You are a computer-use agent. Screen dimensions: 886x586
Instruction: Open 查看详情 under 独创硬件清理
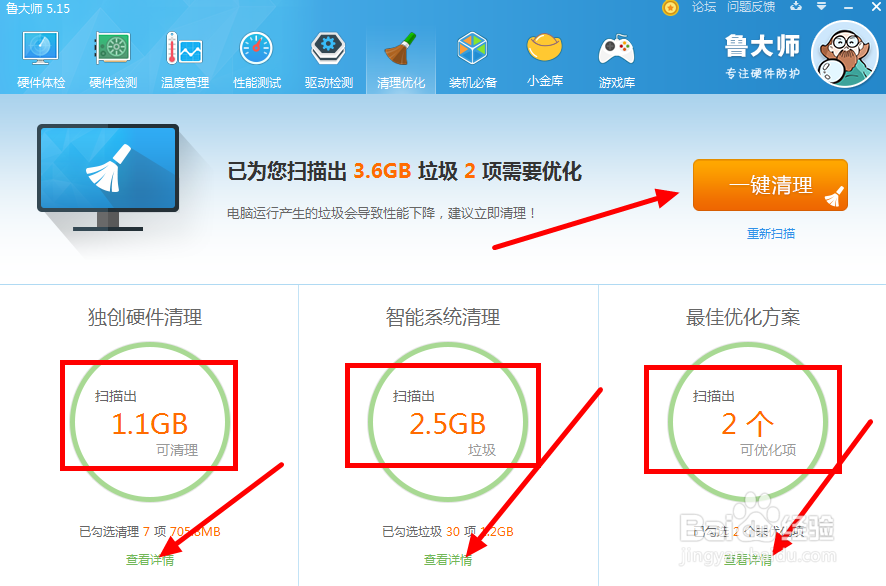(x=150, y=559)
